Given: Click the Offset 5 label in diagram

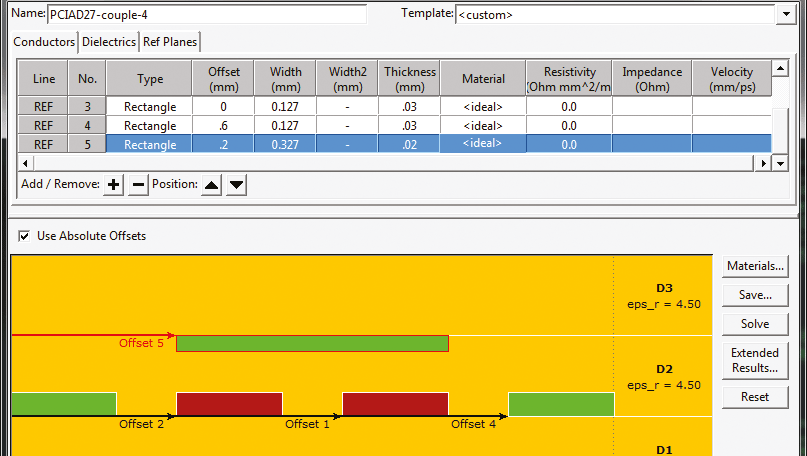Looking at the screenshot, I should [x=142, y=343].
